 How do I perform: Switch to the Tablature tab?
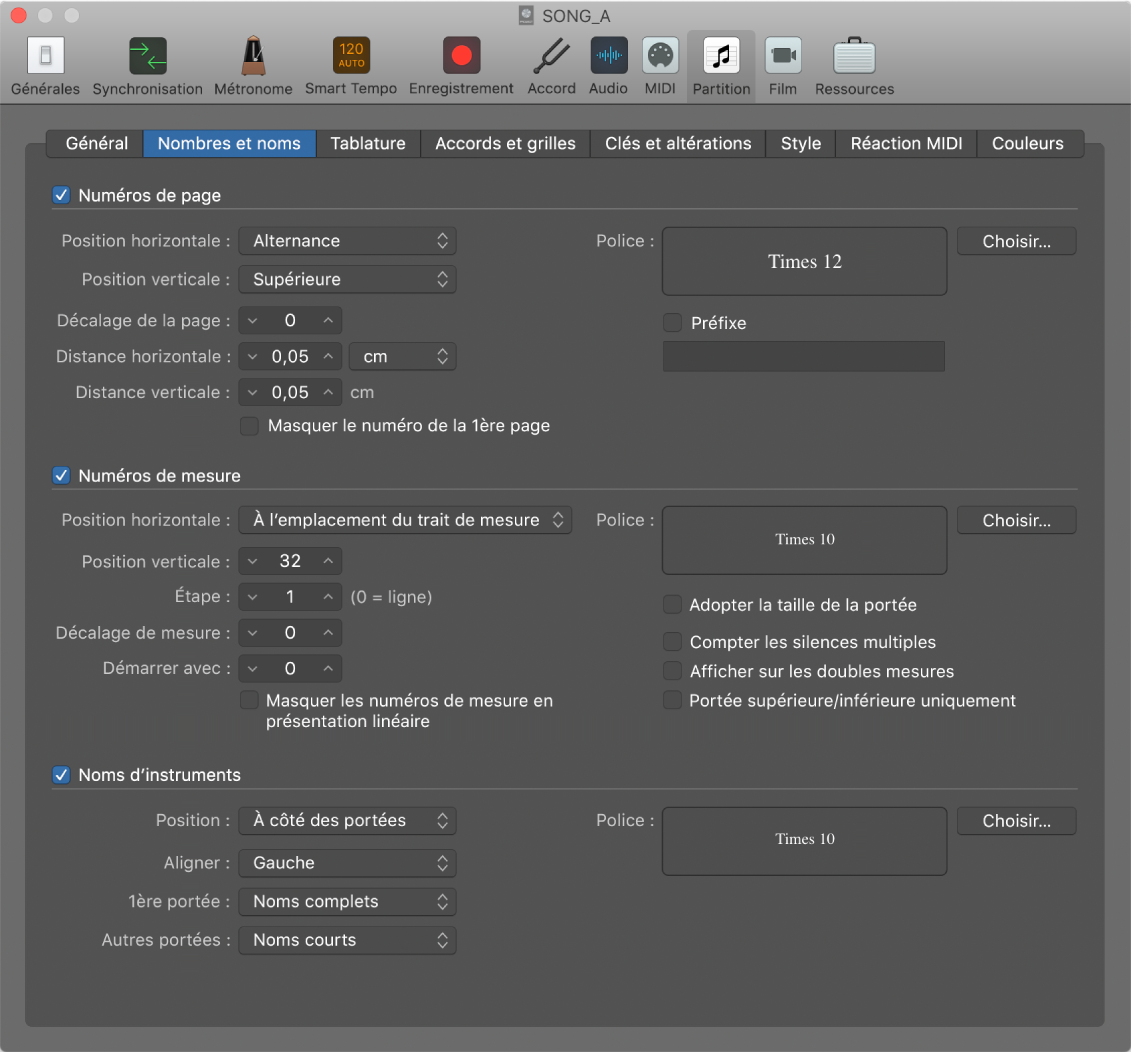[368, 144]
